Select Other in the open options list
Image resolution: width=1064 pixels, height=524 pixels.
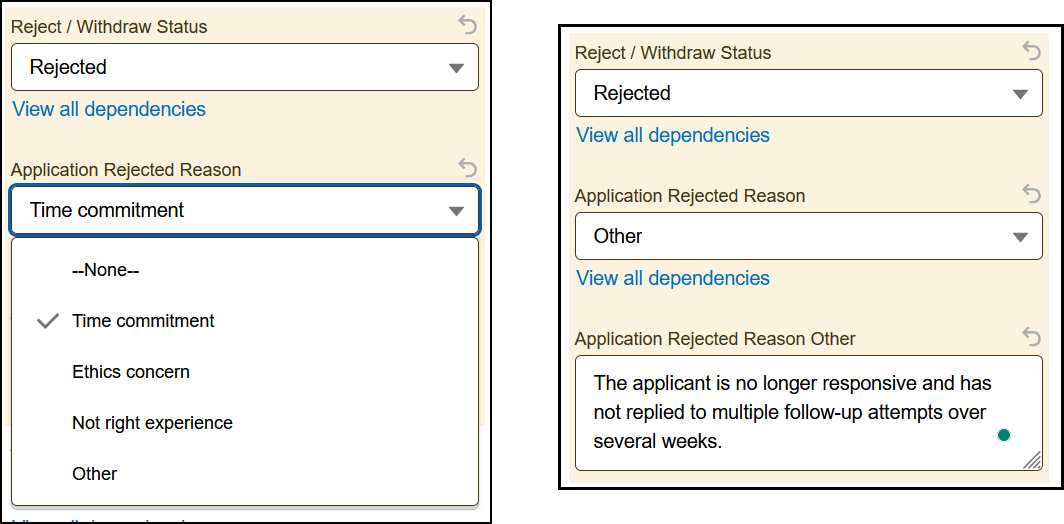(x=95, y=474)
